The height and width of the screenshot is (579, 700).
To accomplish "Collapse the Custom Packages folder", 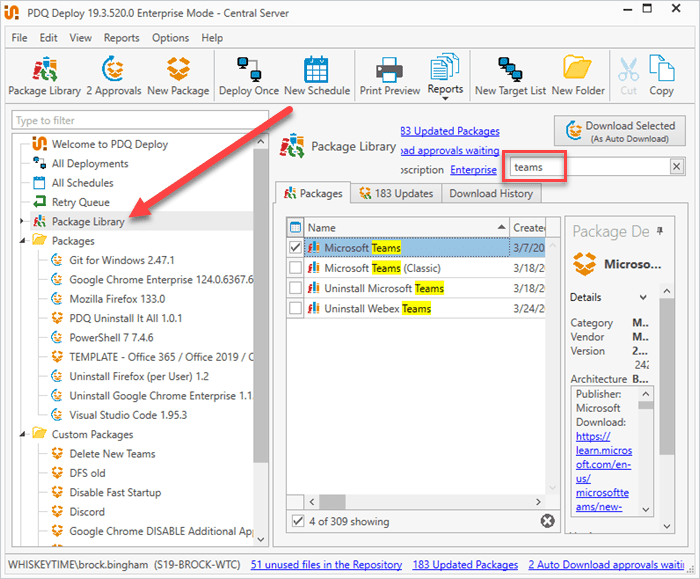I will 22,434.
